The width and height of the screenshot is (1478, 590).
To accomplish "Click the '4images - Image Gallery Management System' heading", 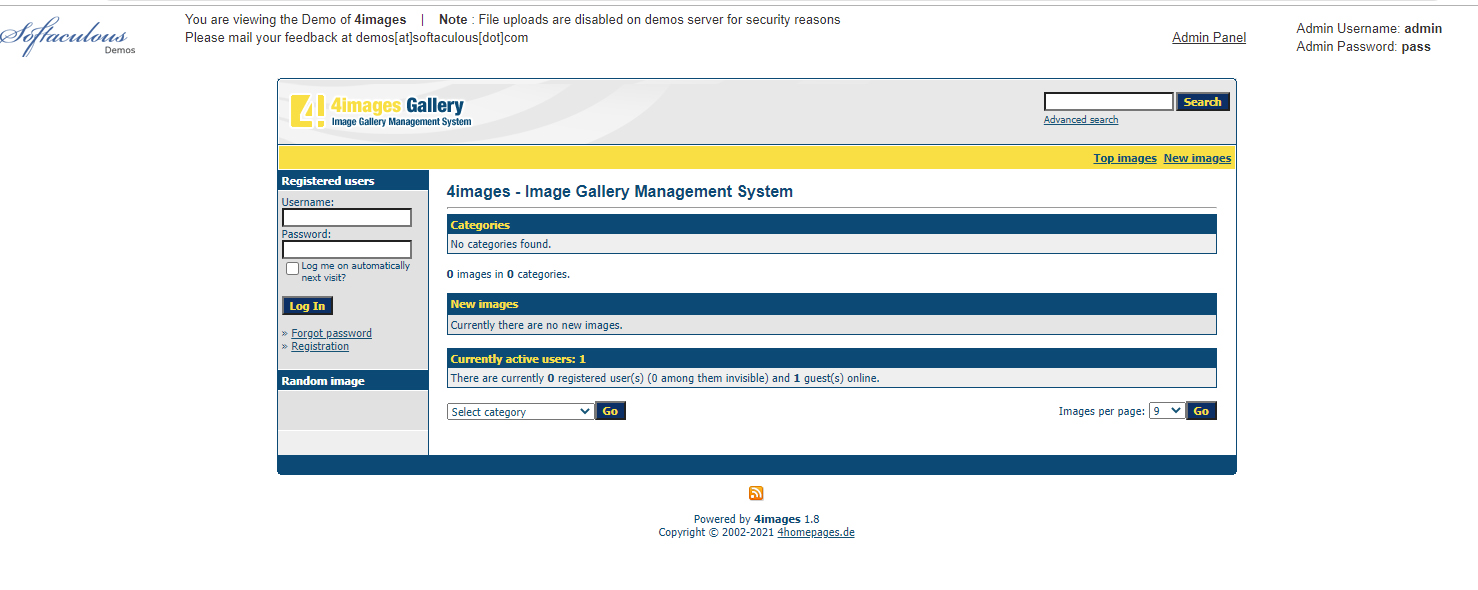I will click(x=620, y=192).
